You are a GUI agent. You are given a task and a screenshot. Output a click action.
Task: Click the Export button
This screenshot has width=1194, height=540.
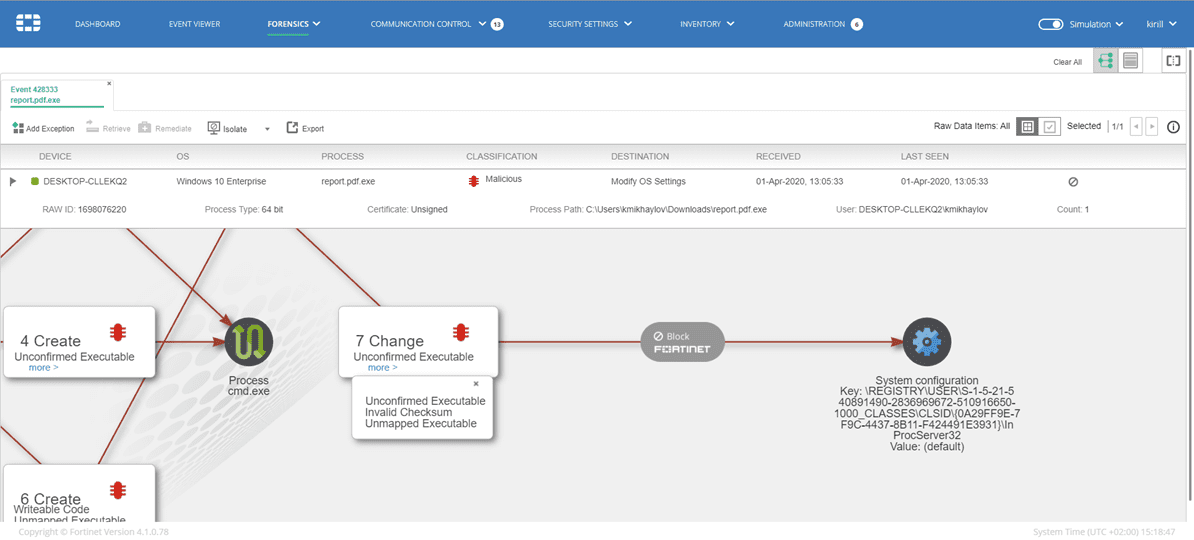[x=305, y=128]
